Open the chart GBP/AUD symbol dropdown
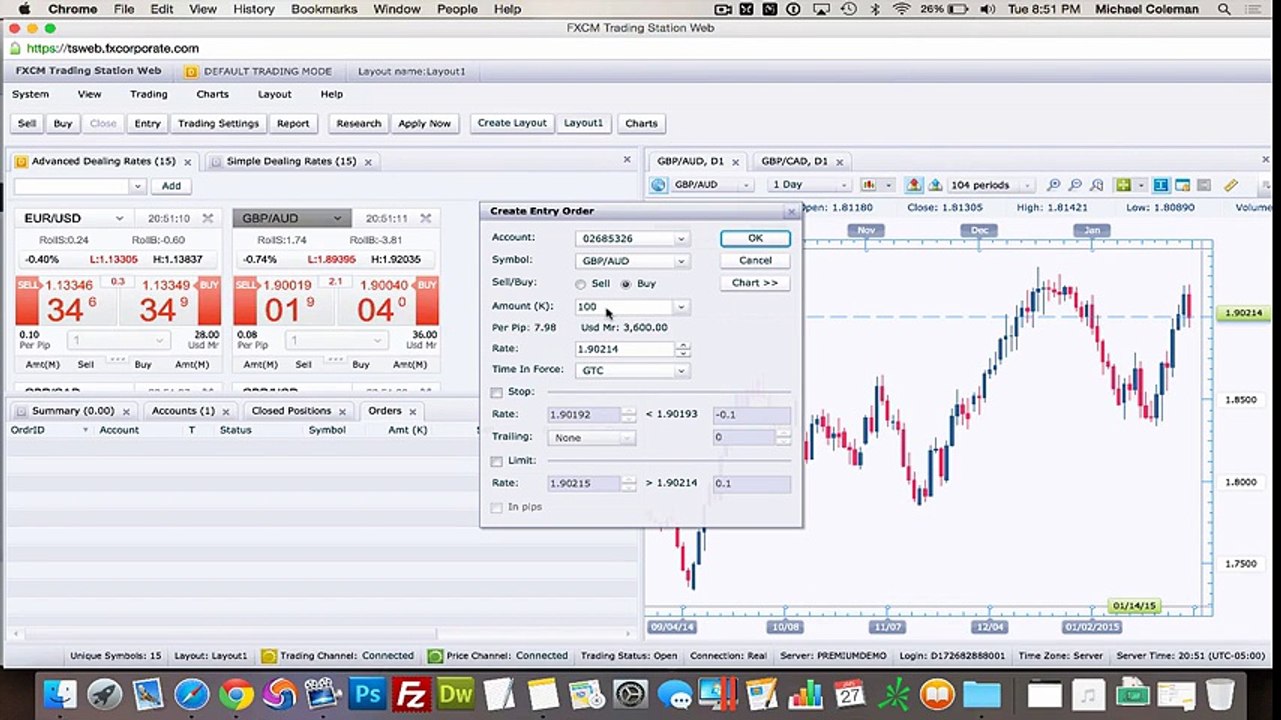 [745, 185]
